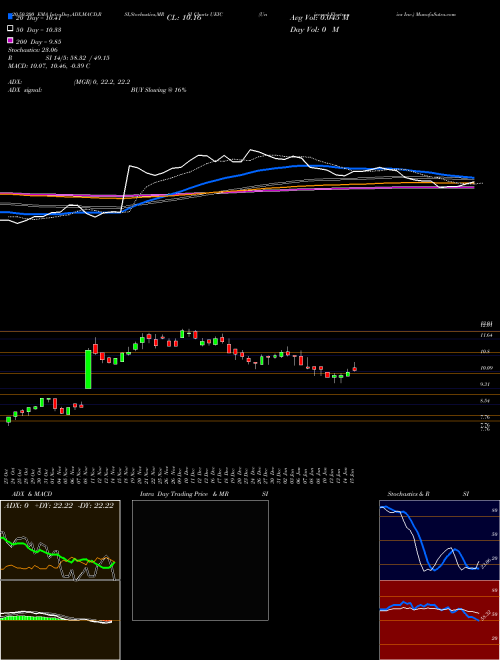Click the blue 20 Day legend swatch

pyautogui.click(x=10, y=17)
